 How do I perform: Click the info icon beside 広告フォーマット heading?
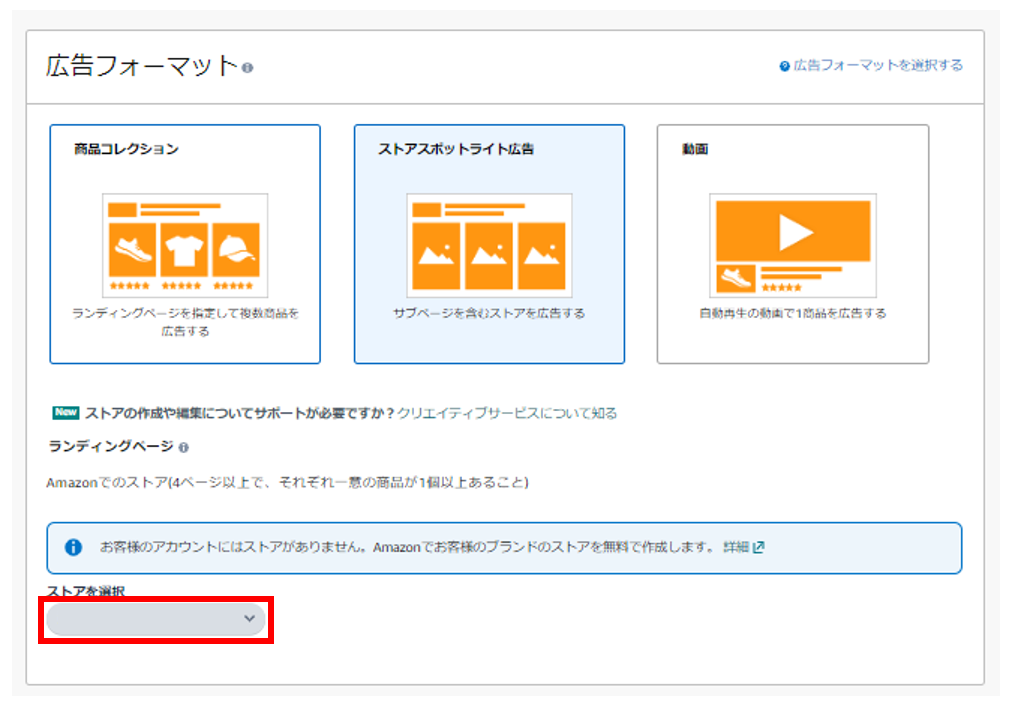(x=248, y=67)
